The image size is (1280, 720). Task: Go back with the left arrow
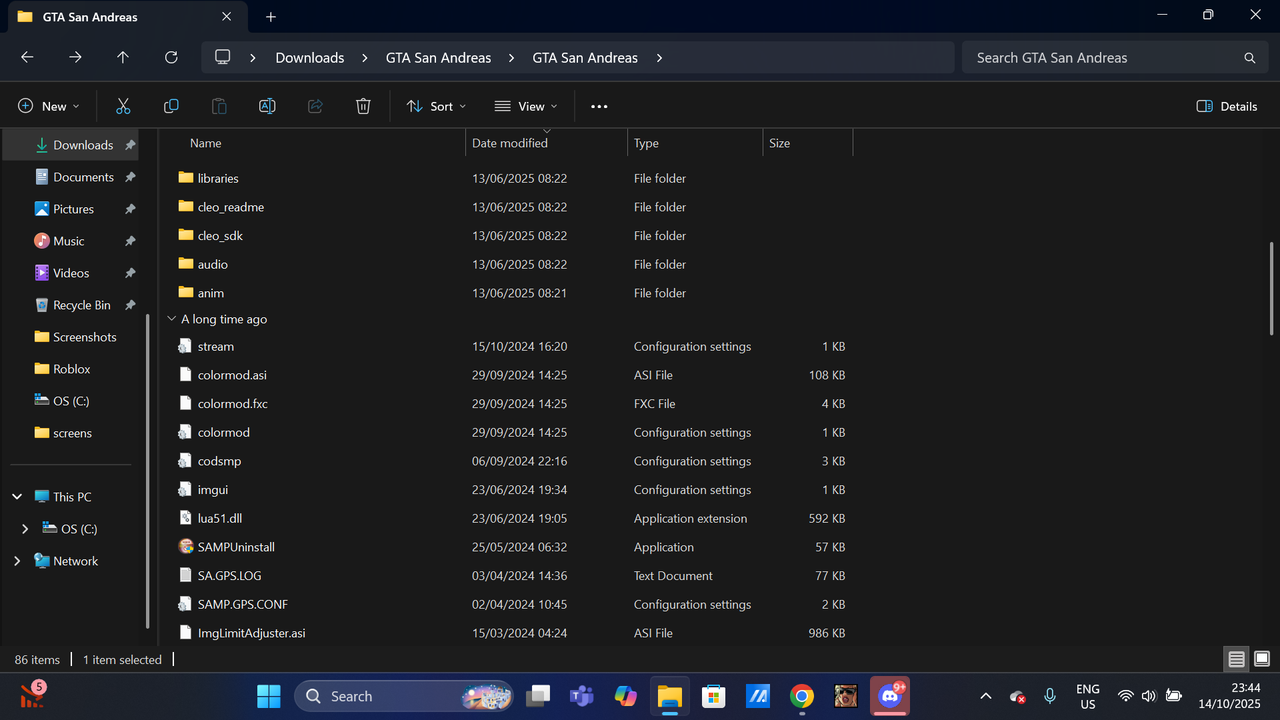[27, 58]
